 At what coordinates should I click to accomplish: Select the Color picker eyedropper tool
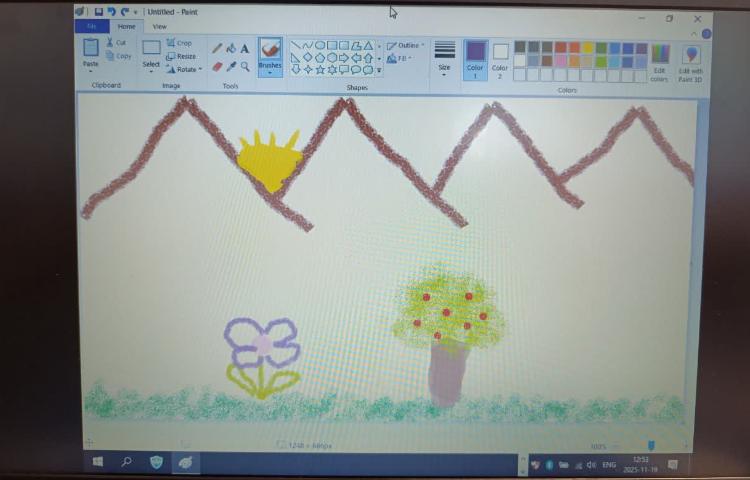(x=231, y=67)
